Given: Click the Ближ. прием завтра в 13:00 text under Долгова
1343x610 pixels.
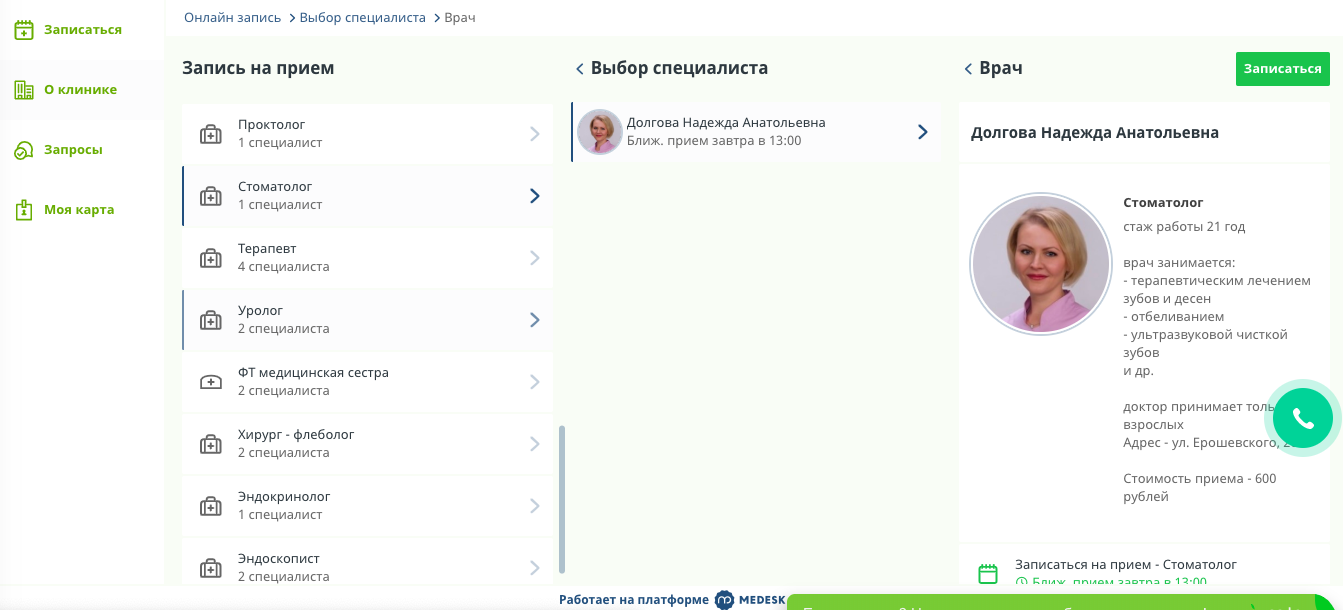Looking at the screenshot, I should click(x=714, y=141).
